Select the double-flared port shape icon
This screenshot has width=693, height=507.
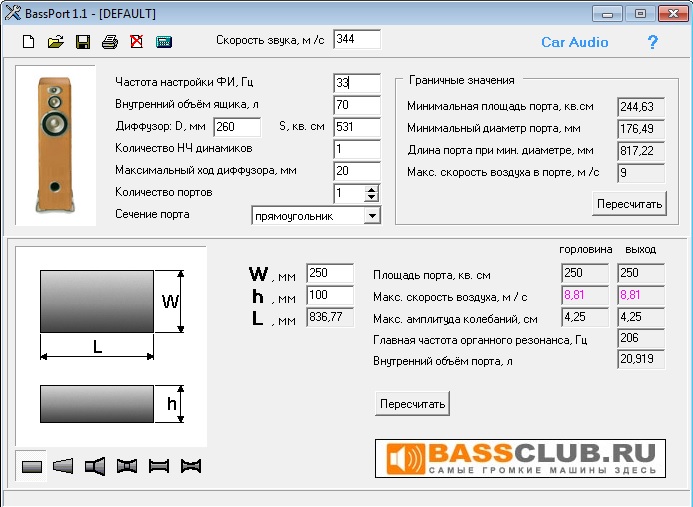coord(127,466)
